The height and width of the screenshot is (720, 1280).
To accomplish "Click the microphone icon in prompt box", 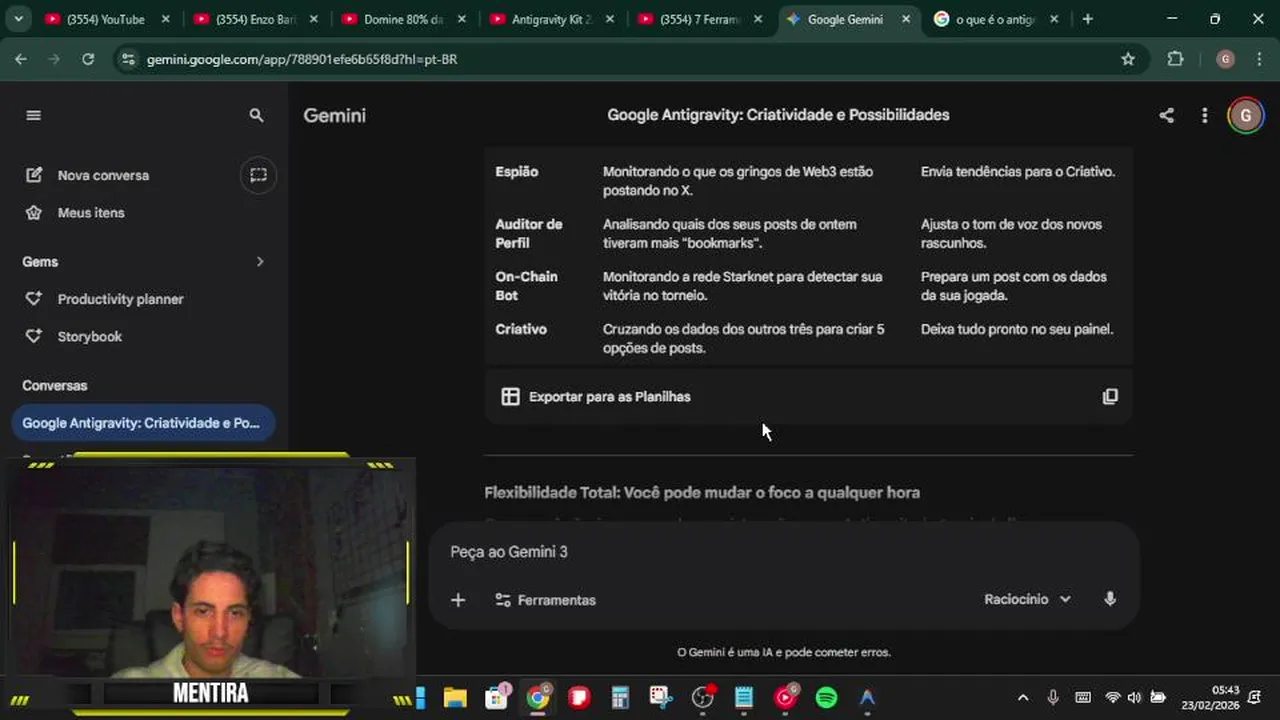I will 1110,599.
